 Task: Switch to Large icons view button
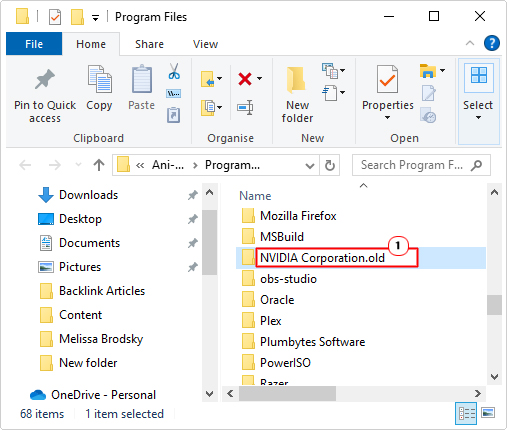click(x=488, y=413)
